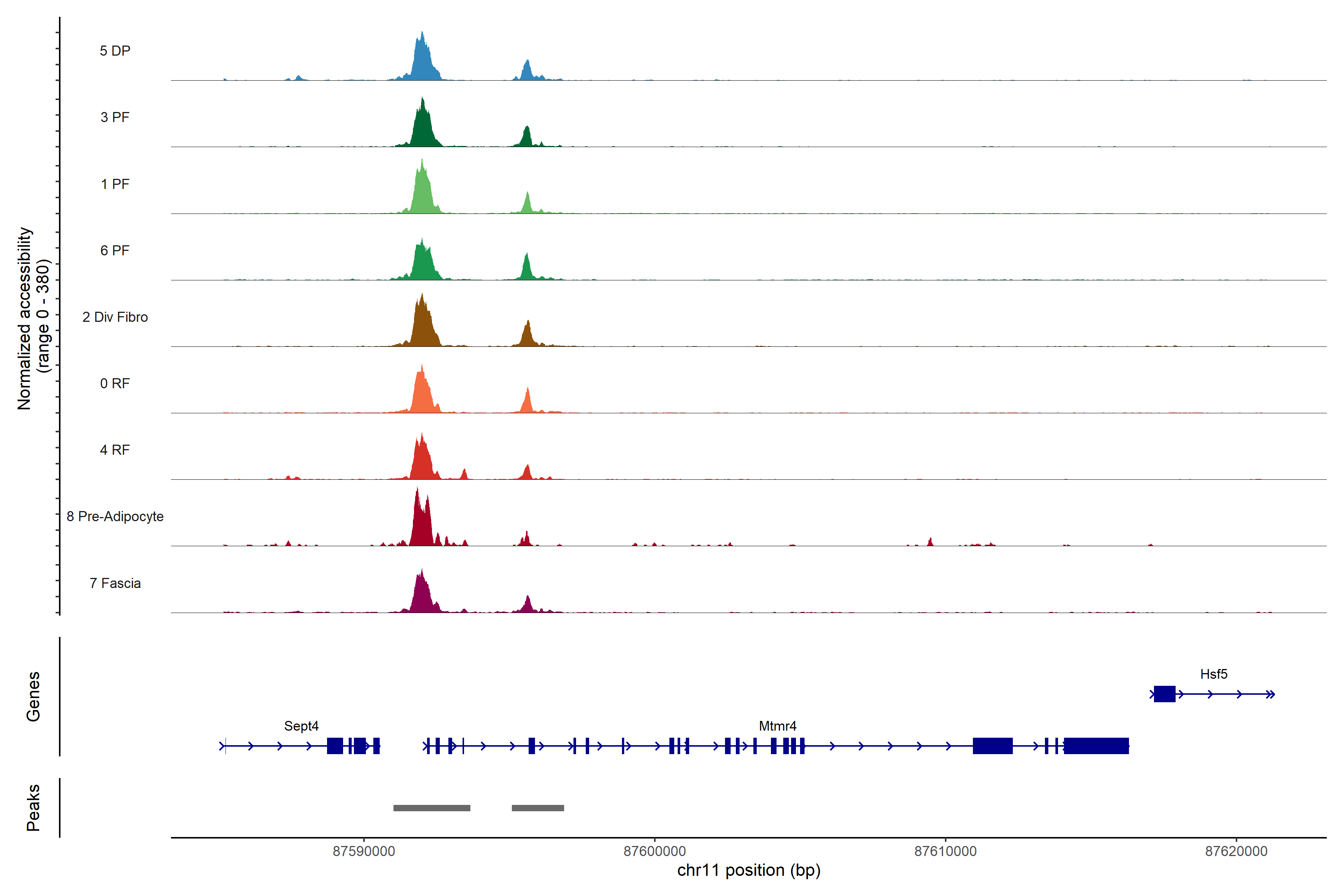The image size is (1344, 896).
Task: Click the Hsf5 gene label
Action: tap(1214, 674)
